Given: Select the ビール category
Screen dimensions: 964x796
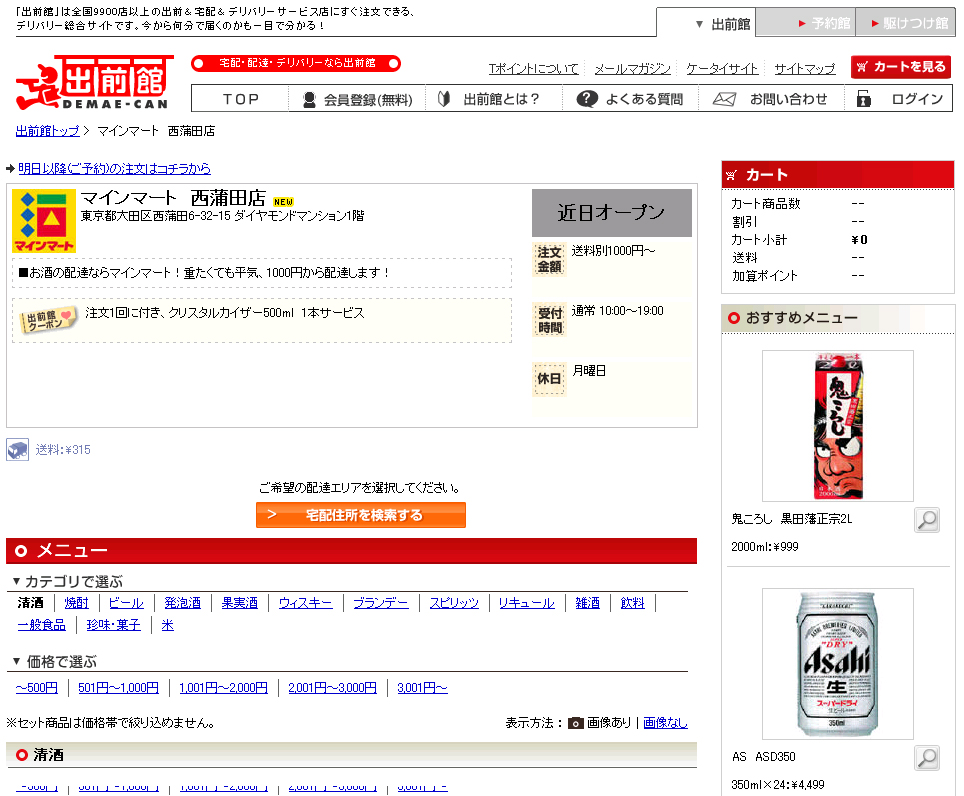Looking at the screenshot, I should [x=126, y=603].
